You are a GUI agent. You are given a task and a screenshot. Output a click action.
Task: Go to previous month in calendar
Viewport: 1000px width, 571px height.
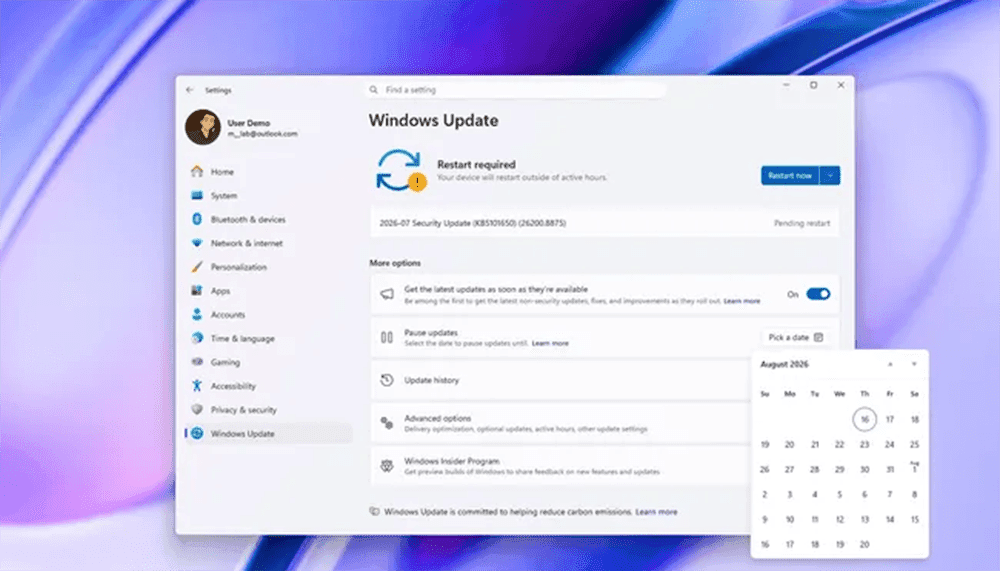(890, 364)
